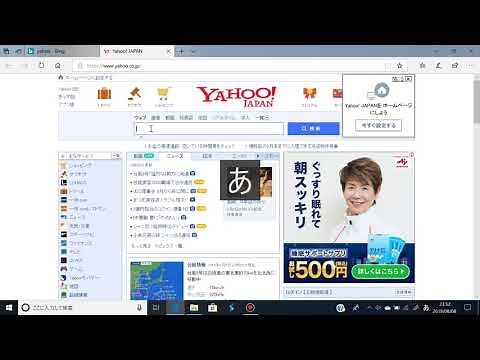Click the browser home icon
The image size is (480, 360).
pos(58,66)
